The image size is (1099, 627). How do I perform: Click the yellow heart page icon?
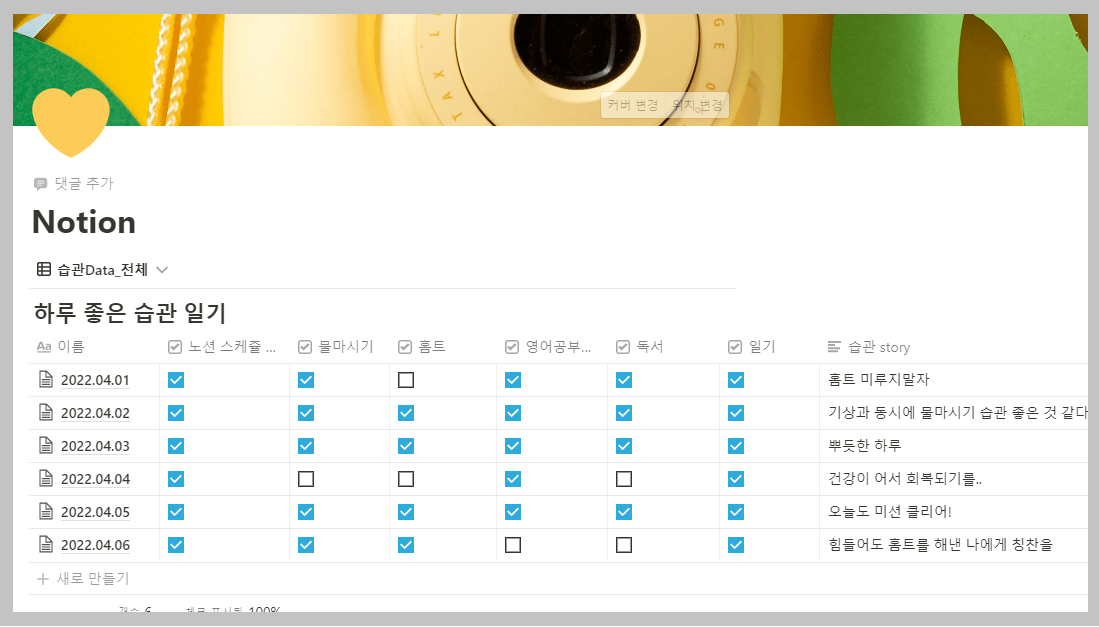tap(70, 119)
